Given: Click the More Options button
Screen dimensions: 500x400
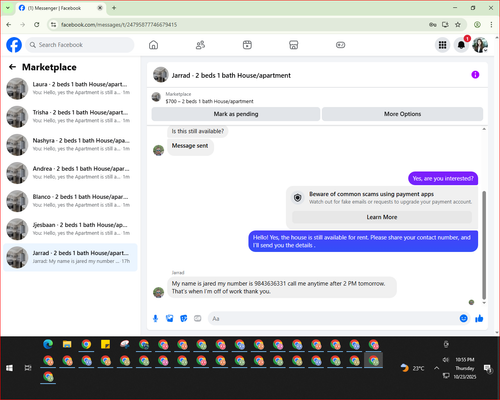Looking at the screenshot, I should (x=402, y=114).
